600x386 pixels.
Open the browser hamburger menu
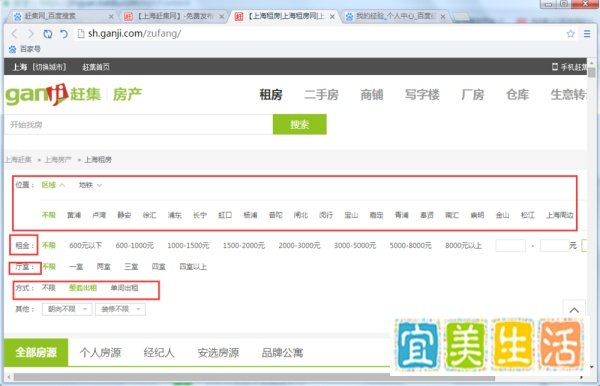tap(587, 34)
